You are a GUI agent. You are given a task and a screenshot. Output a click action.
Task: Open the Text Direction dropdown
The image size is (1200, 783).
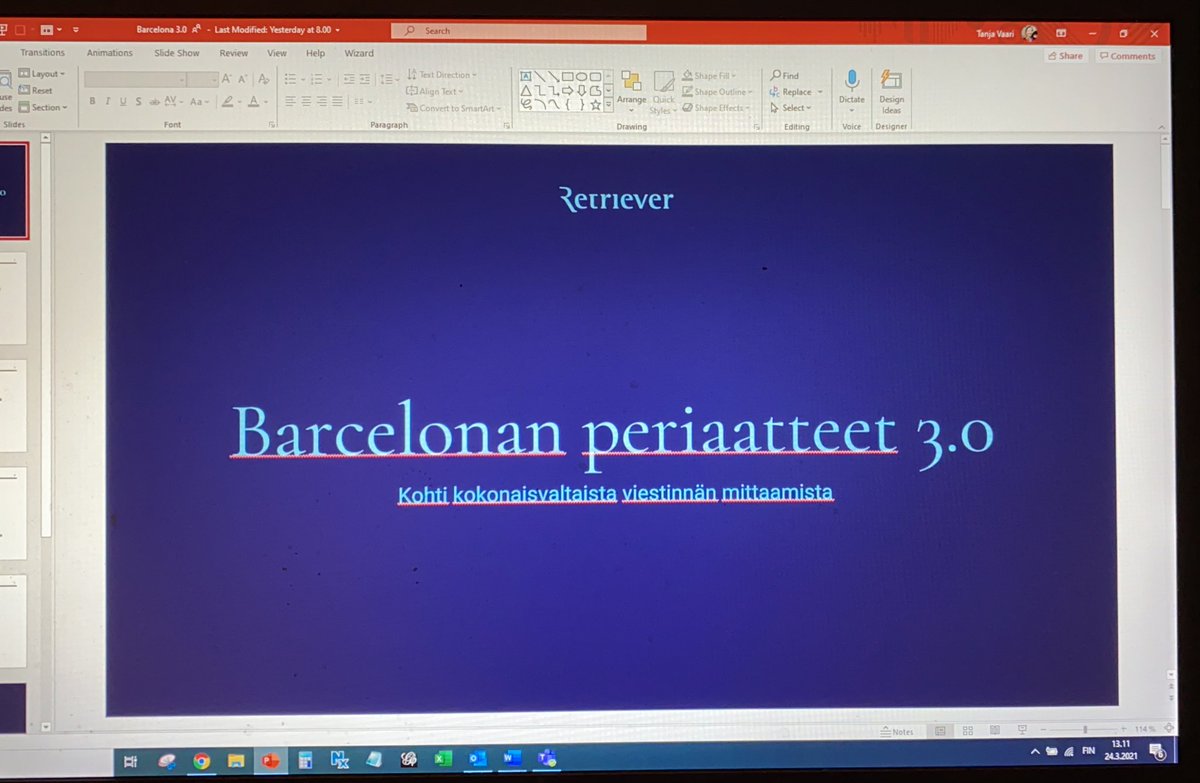(442, 75)
